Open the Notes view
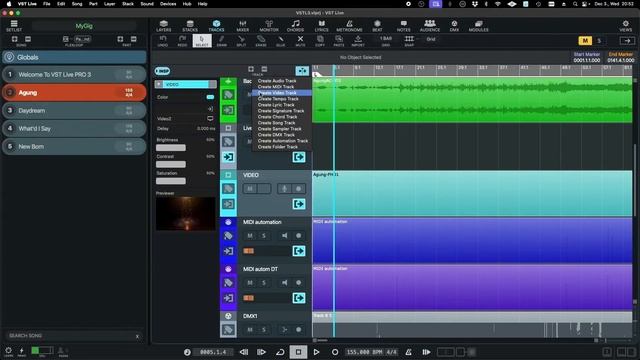Image resolution: width=640 pixels, height=360 pixels. (x=404, y=26)
